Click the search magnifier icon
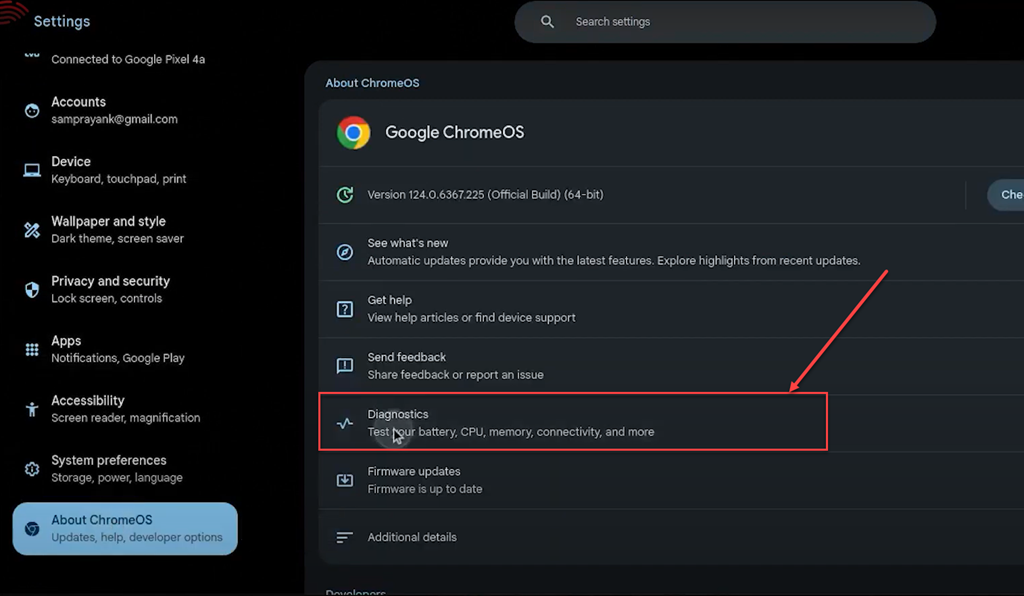Viewport: 1024px width, 596px height. [x=547, y=22]
